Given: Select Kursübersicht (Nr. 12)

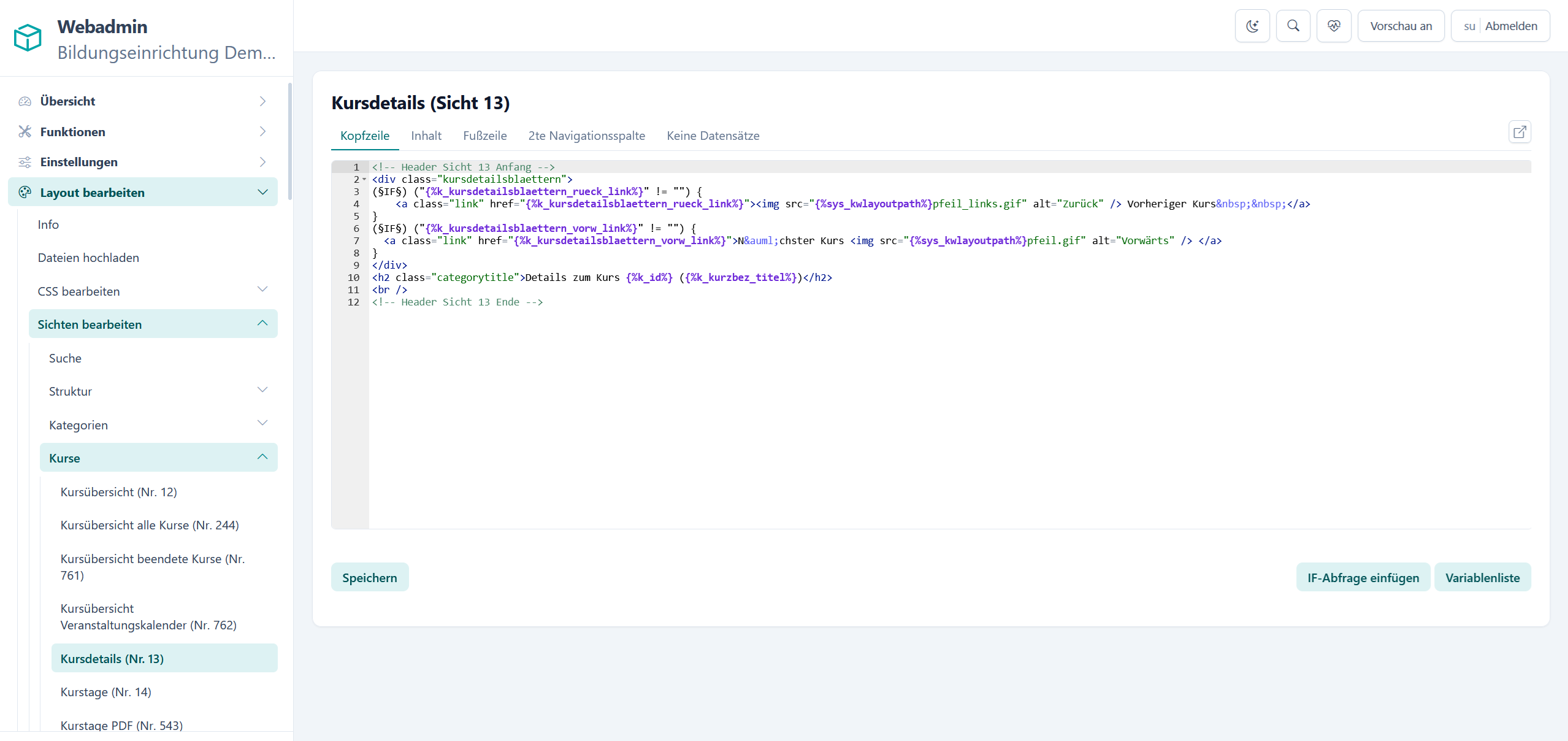Looking at the screenshot, I should coord(164,492).
